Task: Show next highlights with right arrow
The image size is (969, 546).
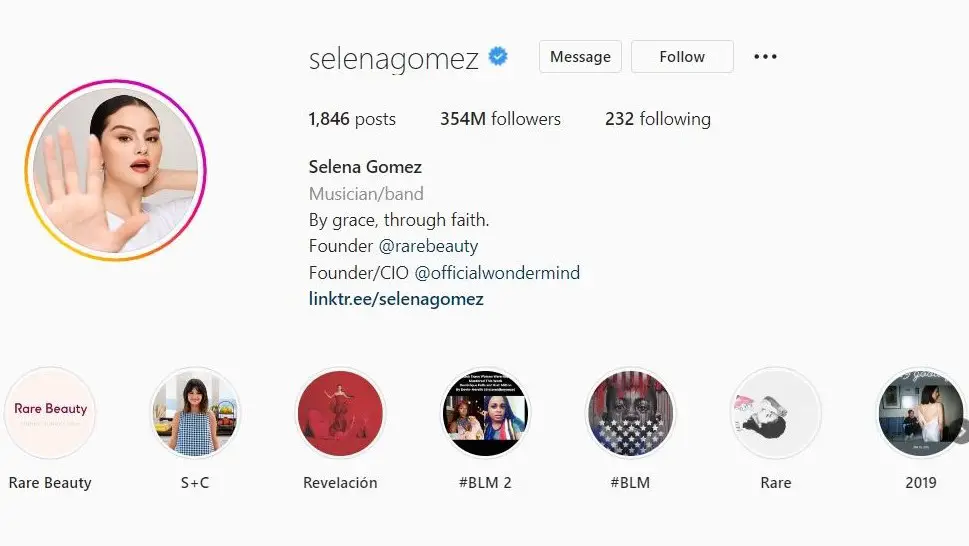Action: click(962, 430)
